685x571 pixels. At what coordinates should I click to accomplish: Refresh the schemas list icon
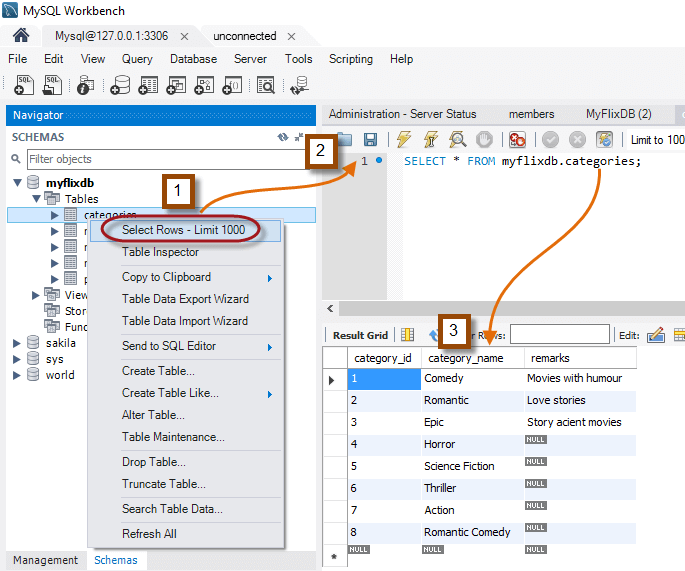pyautogui.click(x=282, y=137)
